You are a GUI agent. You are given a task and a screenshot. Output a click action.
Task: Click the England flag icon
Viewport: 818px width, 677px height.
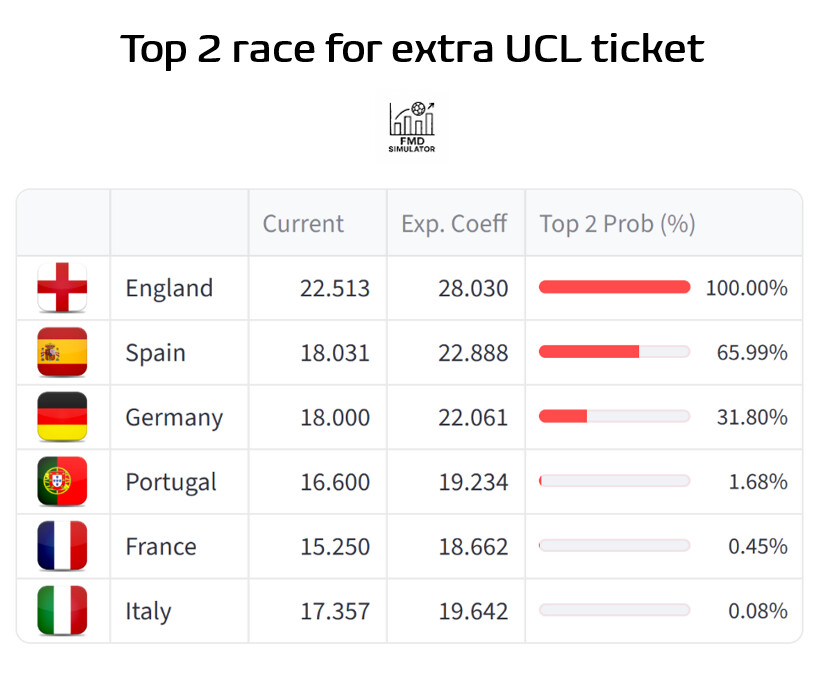tap(62, 288)
